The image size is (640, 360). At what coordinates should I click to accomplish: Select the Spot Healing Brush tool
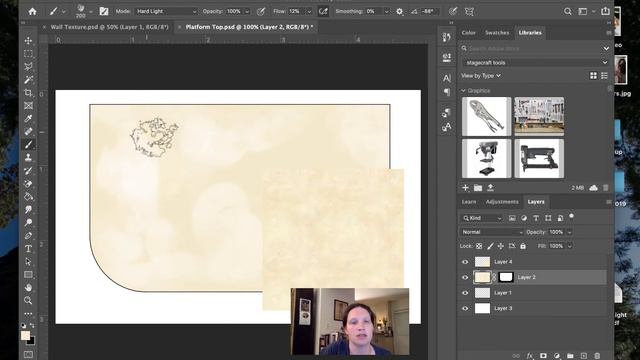(28, 132)
